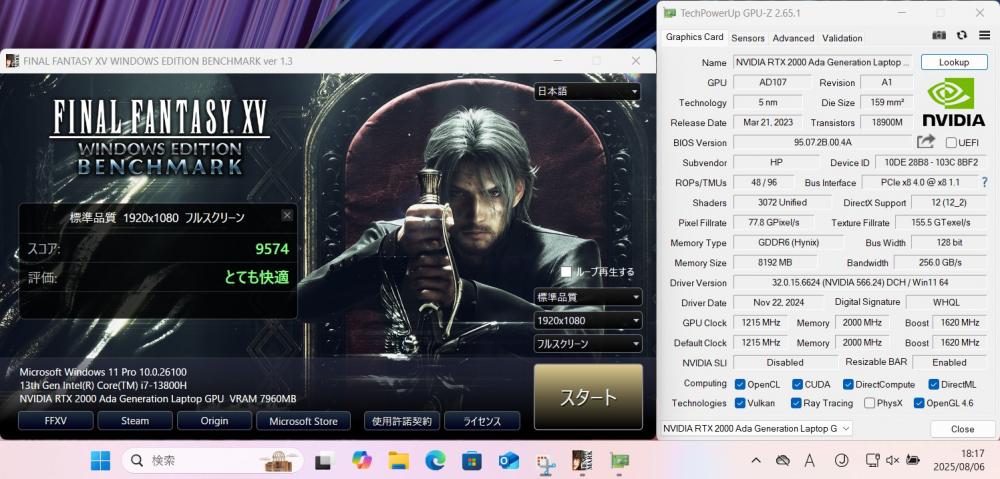
Task: Toggle the Vulkan checkbox
Action: tap(740, 403)
